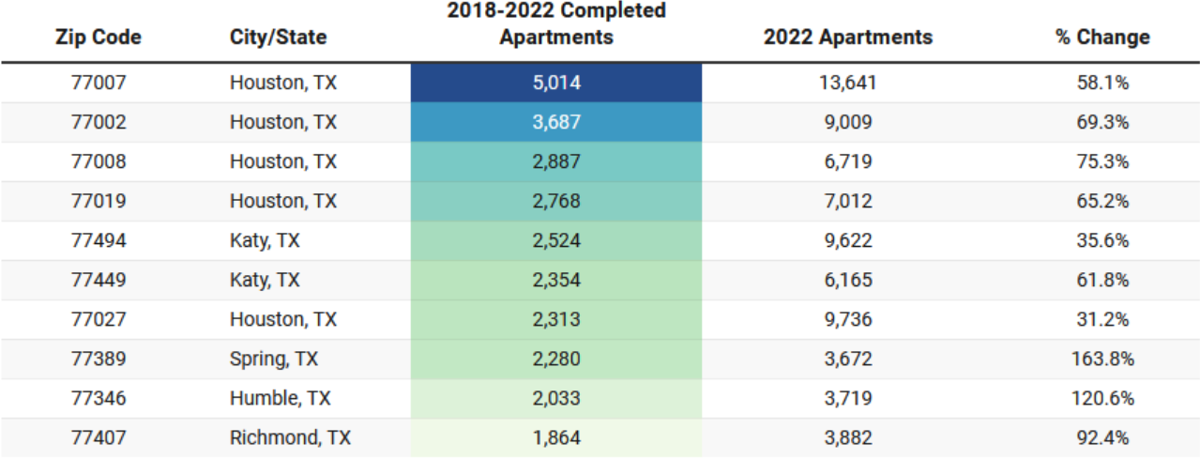
Task: Click the 2018-2022 Completed Apartments header
Action: [x=556, y=25]
